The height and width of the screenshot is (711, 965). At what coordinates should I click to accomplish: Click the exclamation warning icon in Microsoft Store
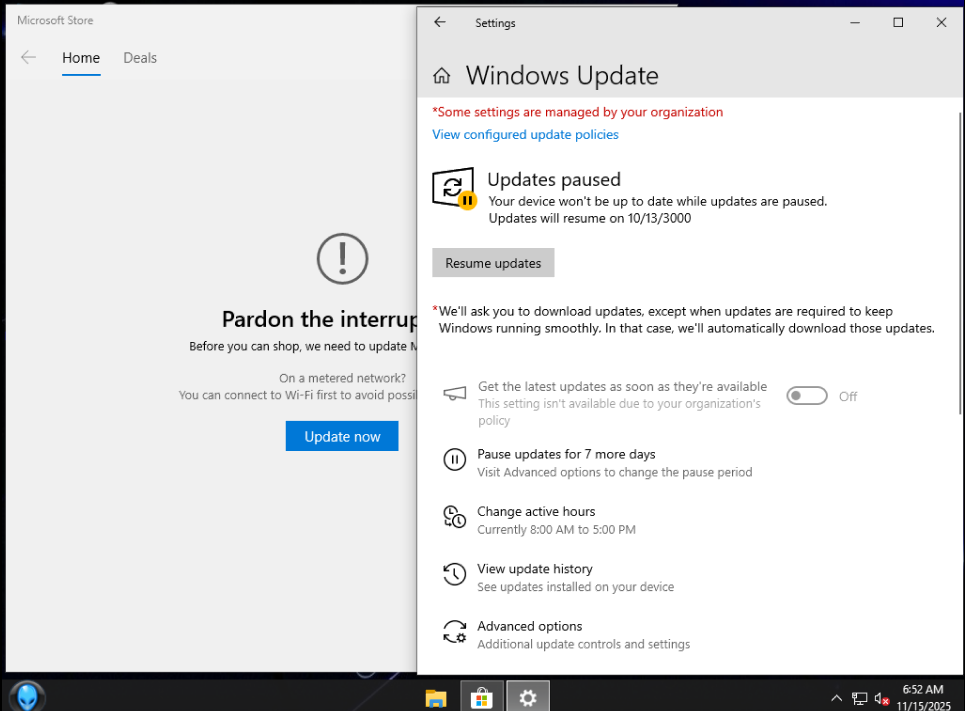pos(342,259)
